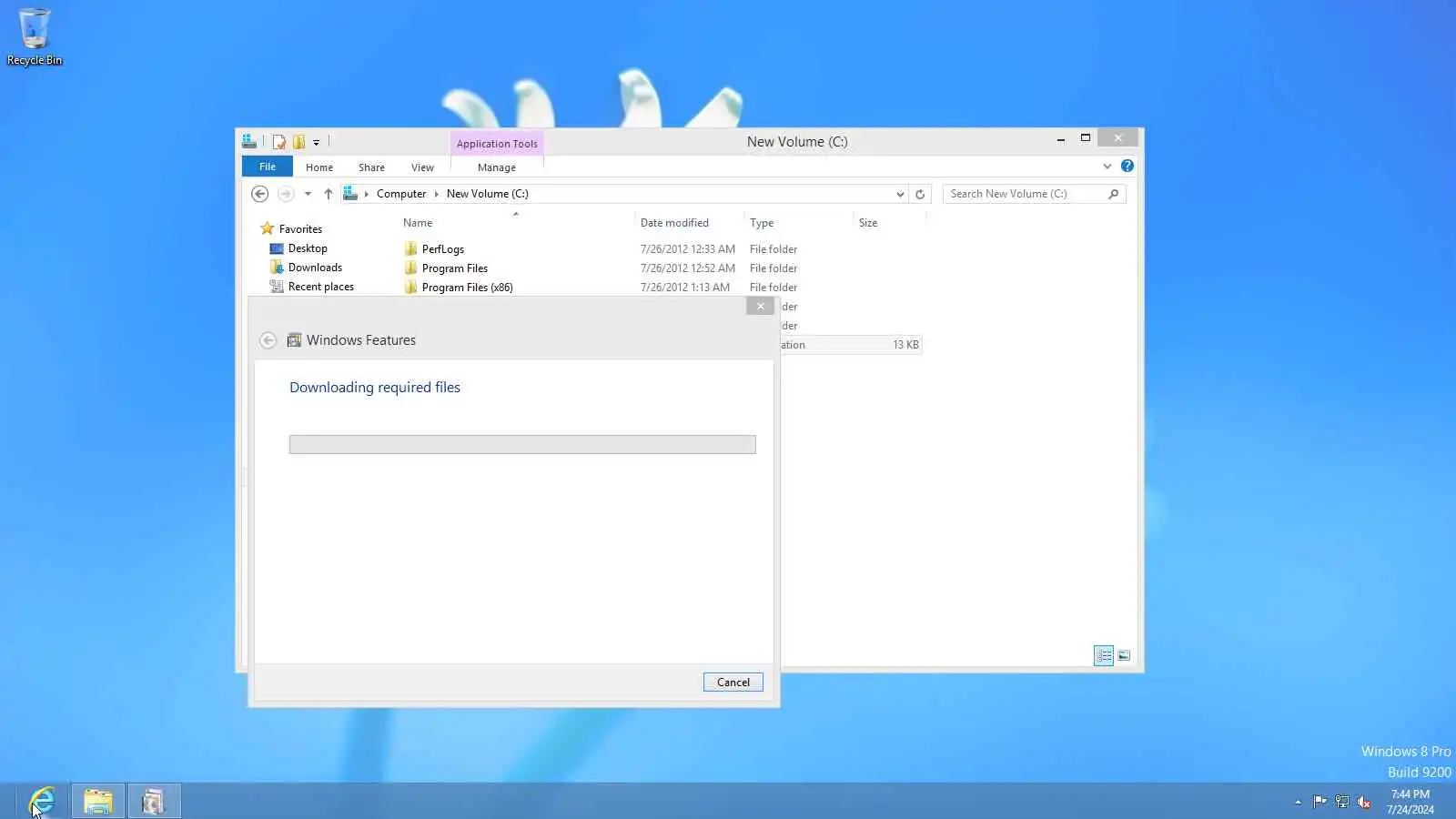Maximize the New Volume (C:) window
Viewport: 1456px width, 819px height.
click(1086, 138)
